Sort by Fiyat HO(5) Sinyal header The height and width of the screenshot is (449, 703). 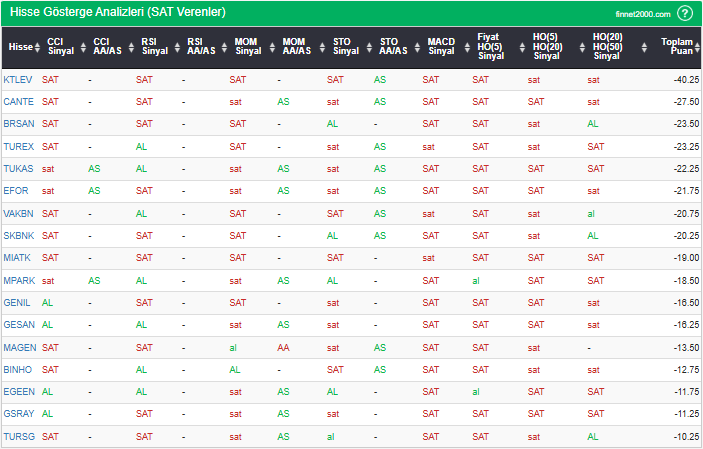point(490,46)
